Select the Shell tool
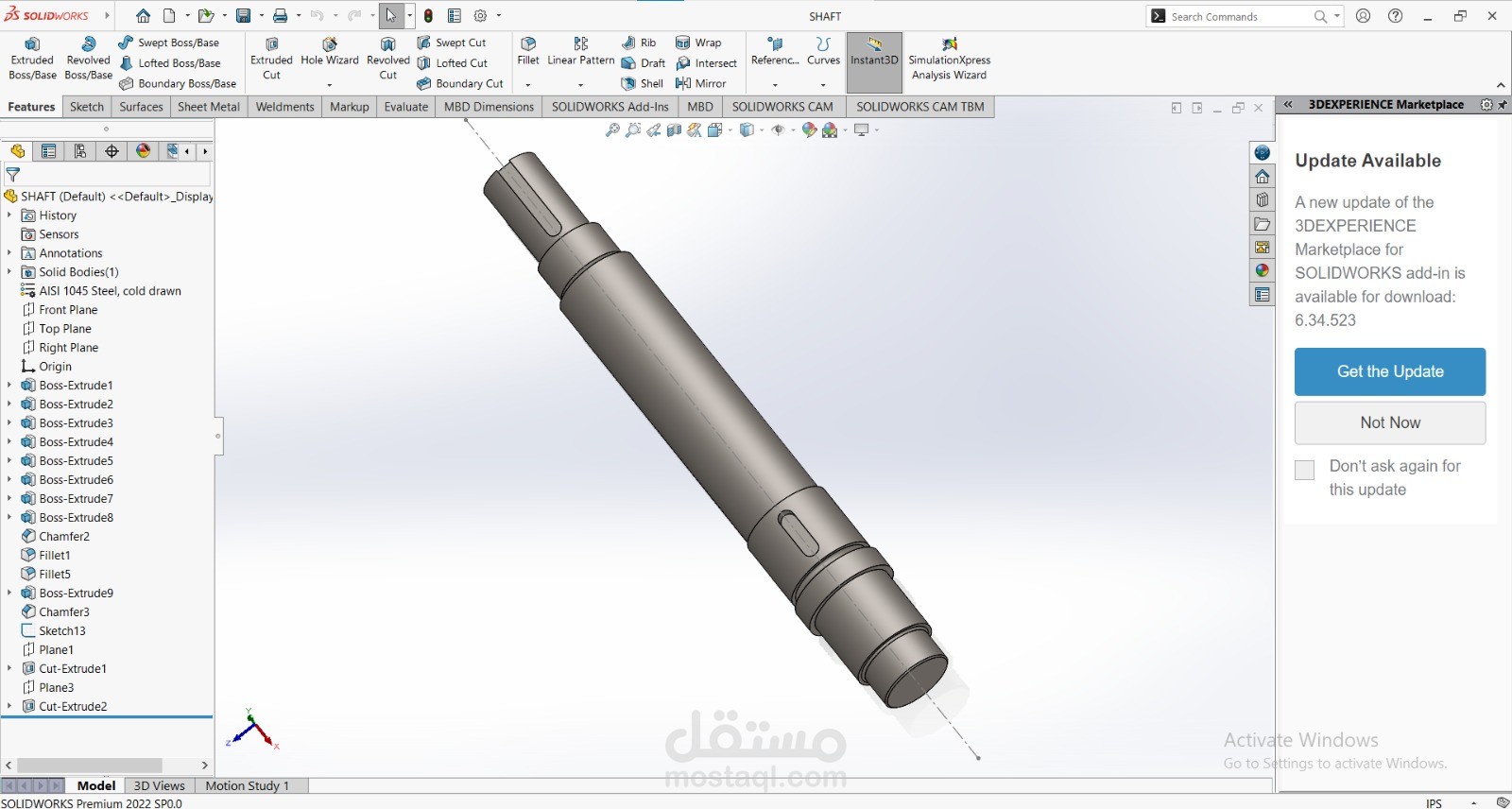The width and height of the screenshot is (1512, 809). tap(642, 83)
